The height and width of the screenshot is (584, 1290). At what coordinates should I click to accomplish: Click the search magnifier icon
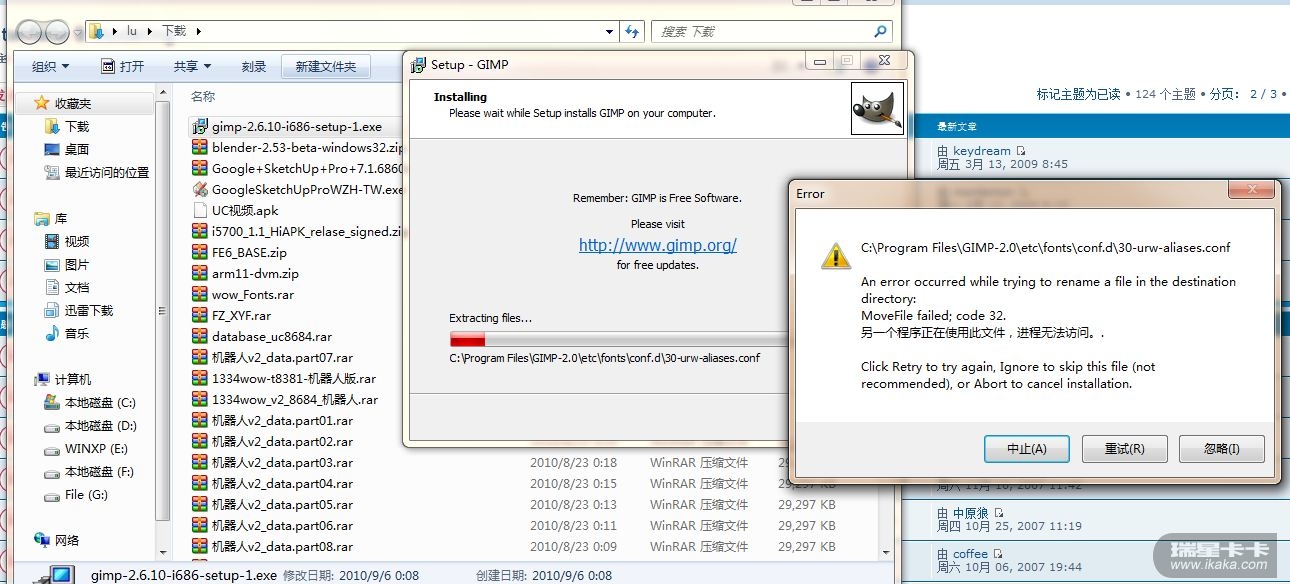tap(880, 32)
